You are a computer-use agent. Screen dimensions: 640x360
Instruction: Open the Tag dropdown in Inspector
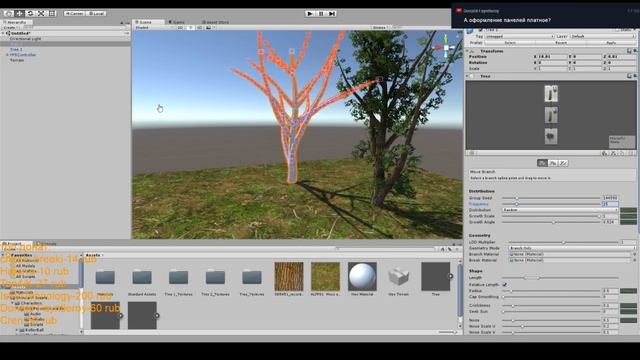[519, 36]
